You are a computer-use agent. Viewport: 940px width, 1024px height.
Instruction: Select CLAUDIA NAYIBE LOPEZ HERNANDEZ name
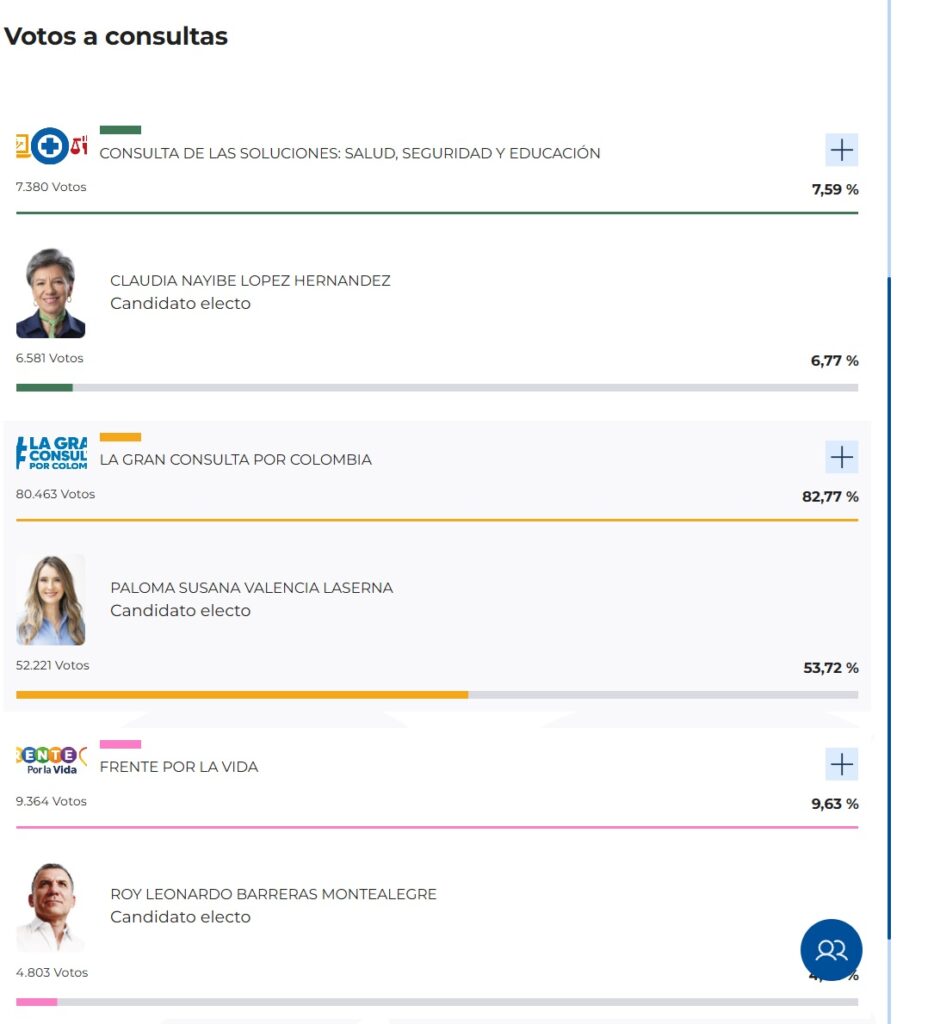(x=250, y=281)
